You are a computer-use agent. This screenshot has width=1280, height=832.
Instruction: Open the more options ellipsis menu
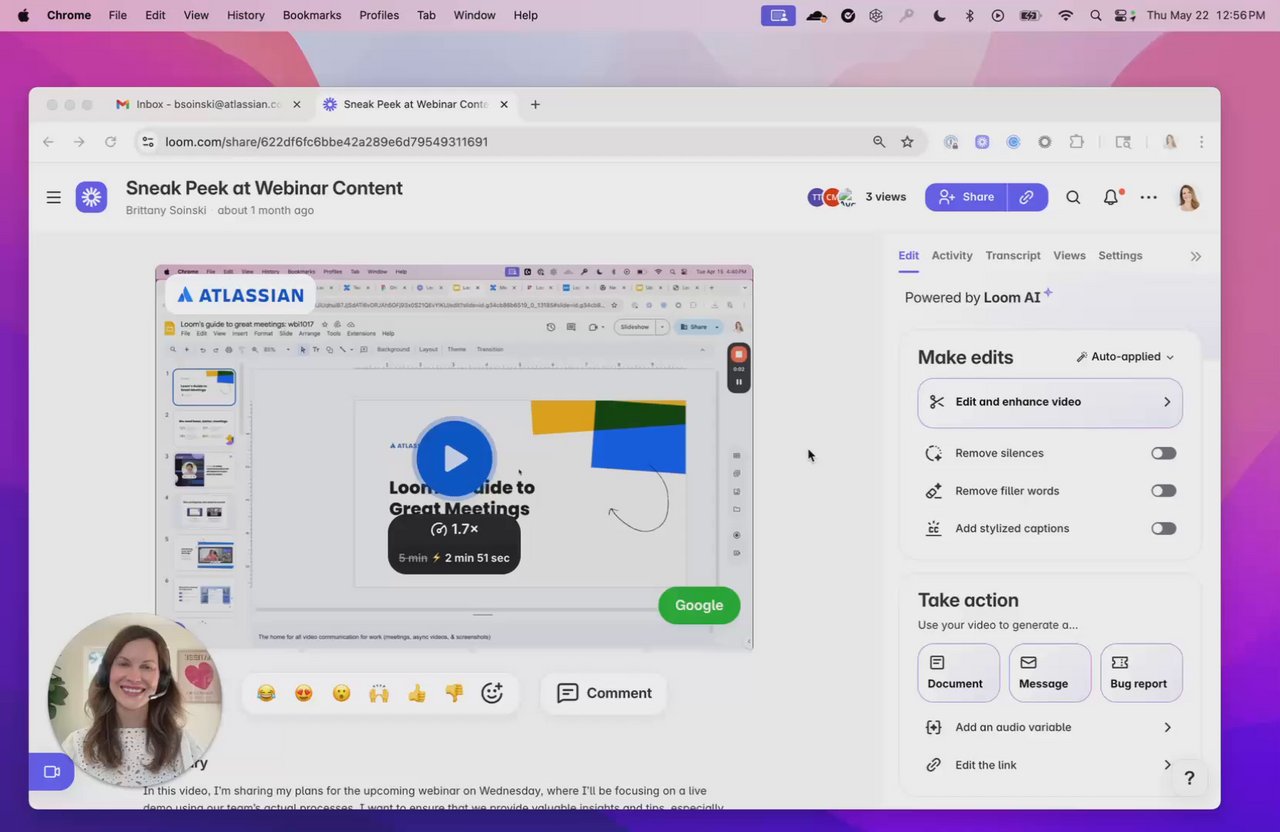click(1149, 197)
